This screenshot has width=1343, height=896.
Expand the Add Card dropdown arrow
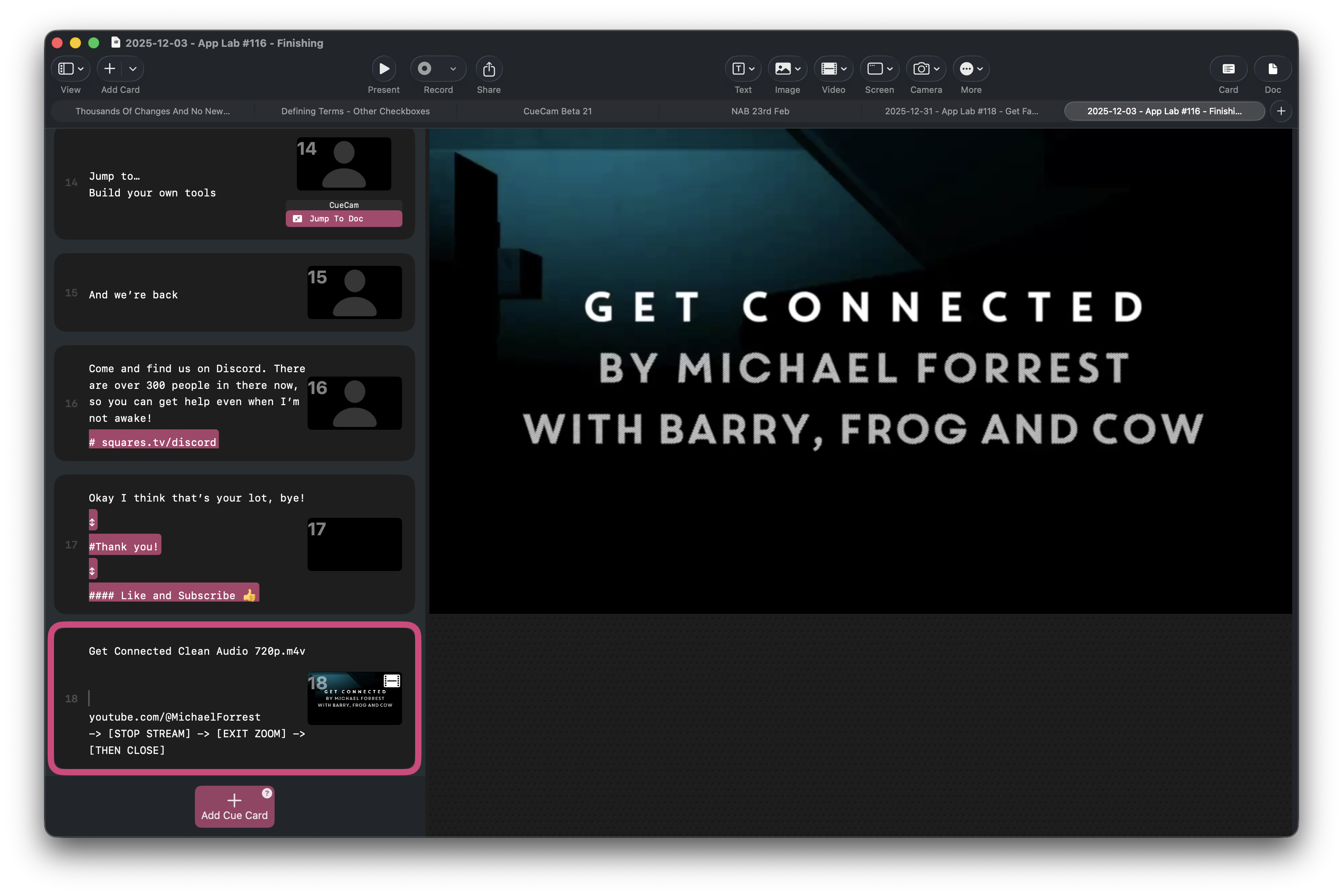(x=133, y=69)
